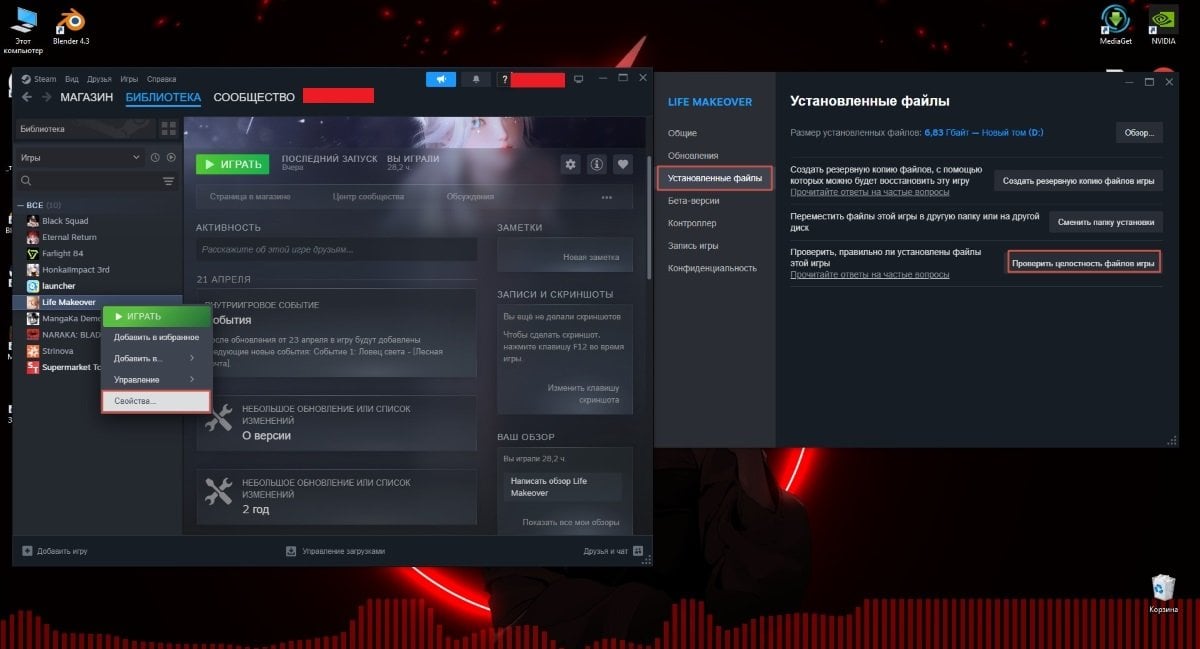Click the green ИГРАТЬ button on game page

233,164
